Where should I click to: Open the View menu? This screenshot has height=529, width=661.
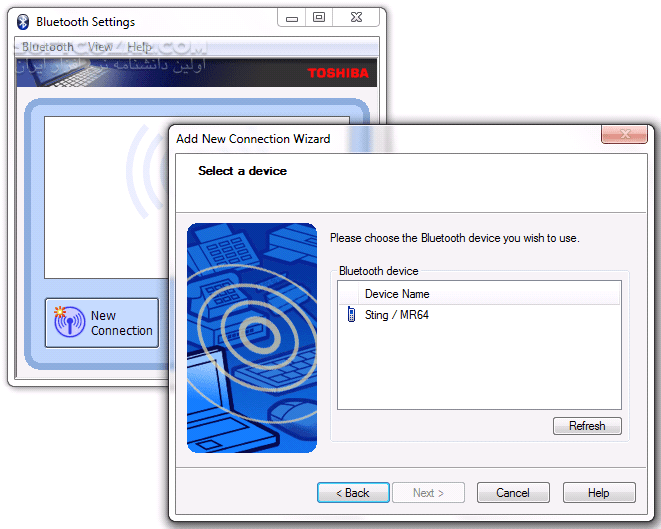point(100,47)
